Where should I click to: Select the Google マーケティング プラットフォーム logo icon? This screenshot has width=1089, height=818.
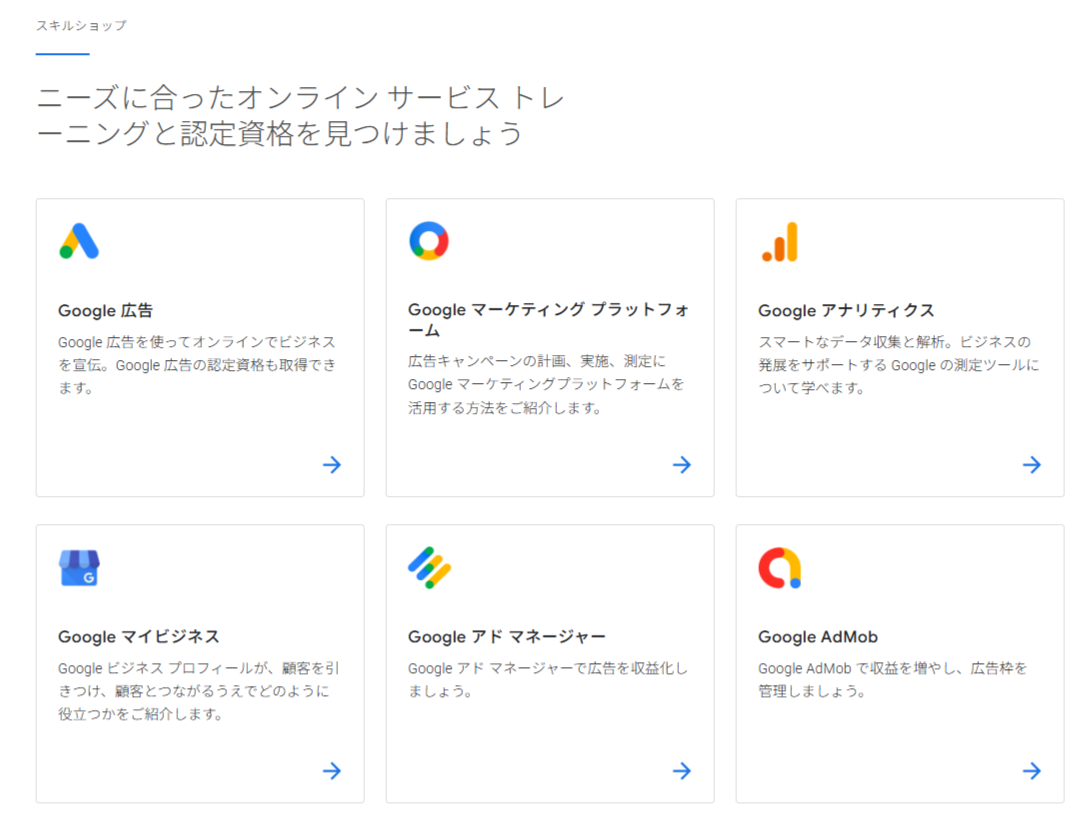click(429, 240)
